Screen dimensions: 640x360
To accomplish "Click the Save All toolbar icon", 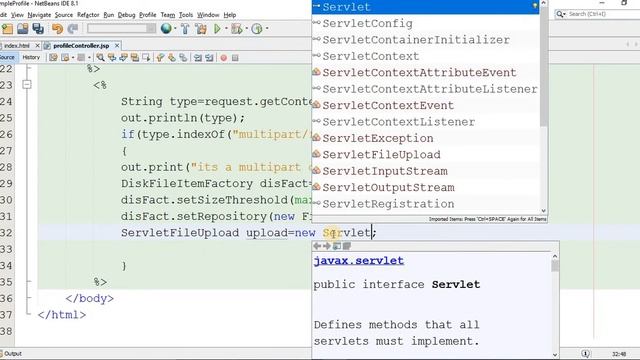I will 38,29.
